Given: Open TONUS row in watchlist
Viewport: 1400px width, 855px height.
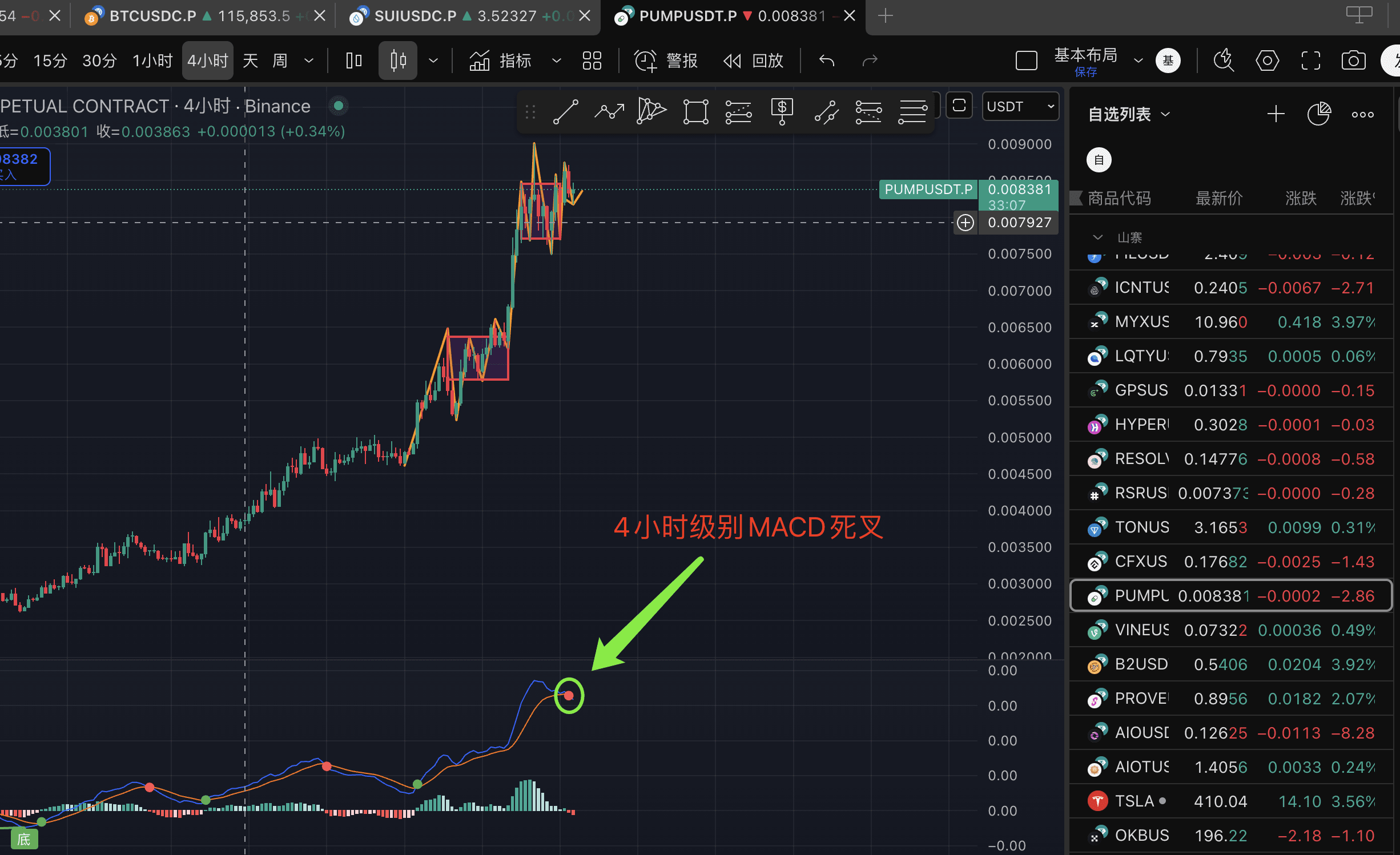Looking at the screenshot, I should coord(1231,527).
